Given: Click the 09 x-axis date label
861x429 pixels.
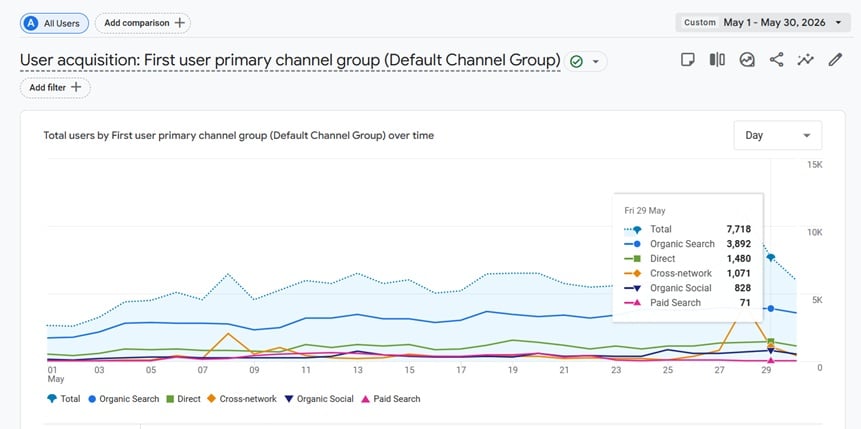Looking at the screenshot, I should click(254, 370).
